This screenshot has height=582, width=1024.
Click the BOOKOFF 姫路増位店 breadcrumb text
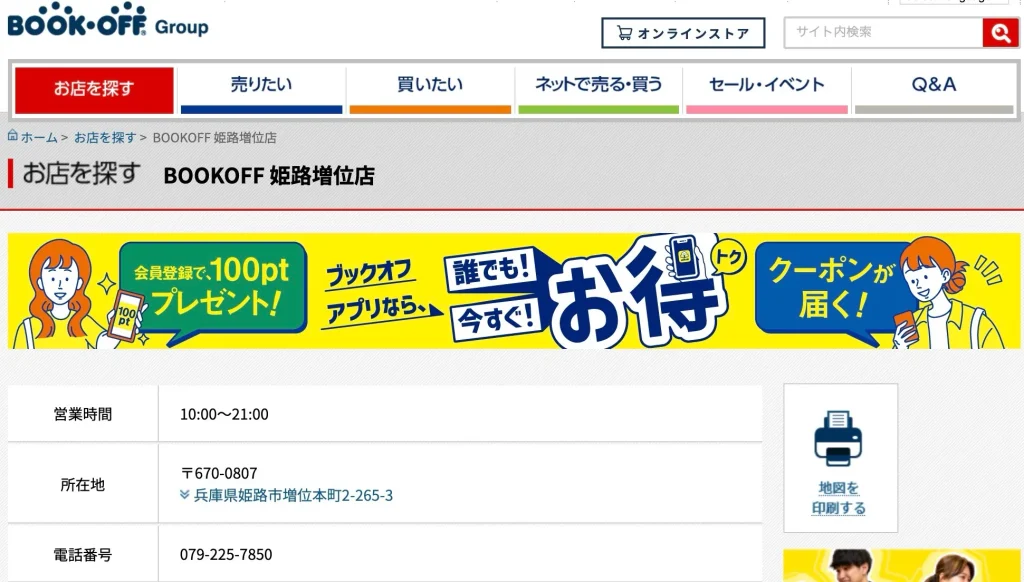coord(214,138)
